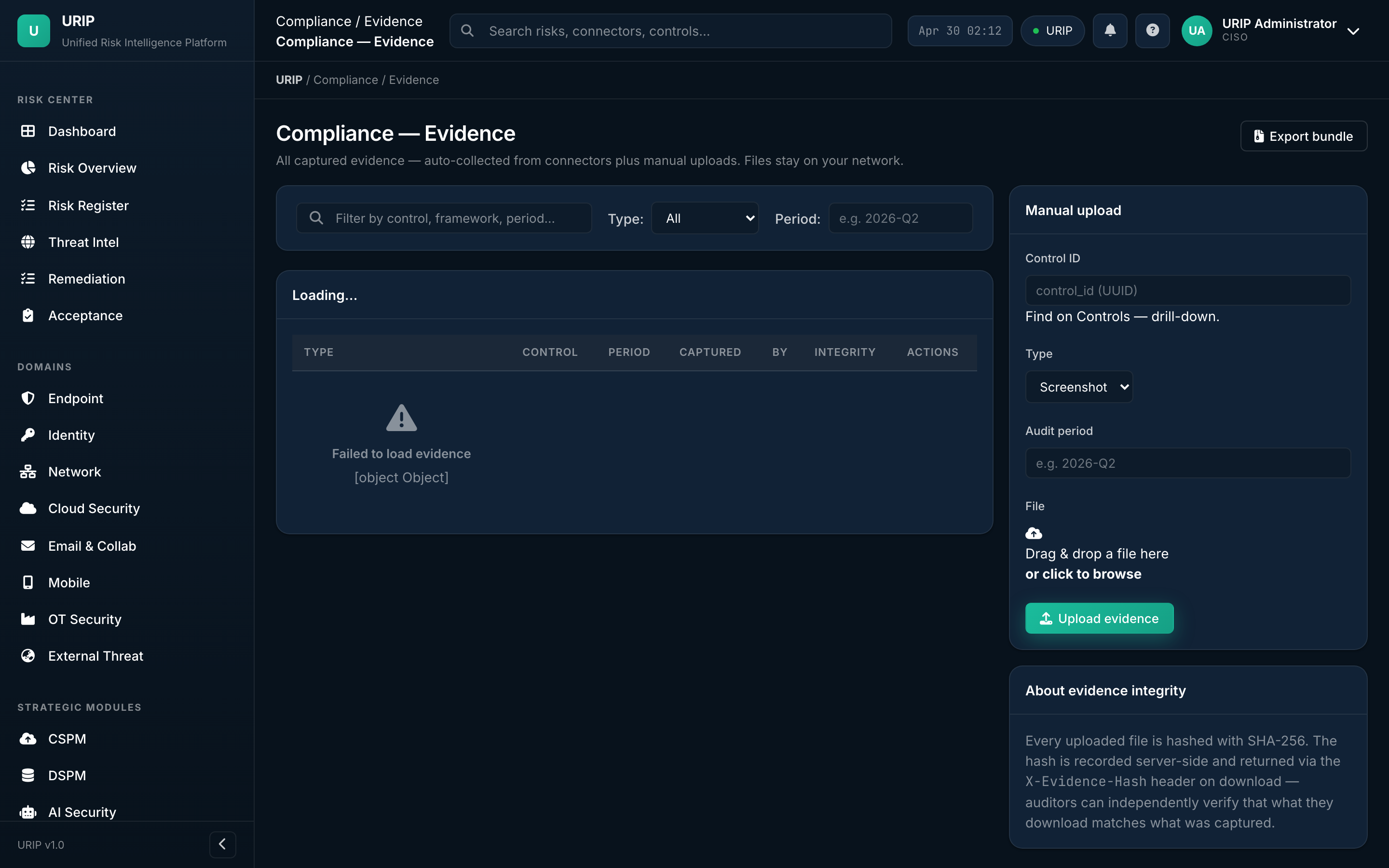Open the evidence Type filter dropdown

705,218
